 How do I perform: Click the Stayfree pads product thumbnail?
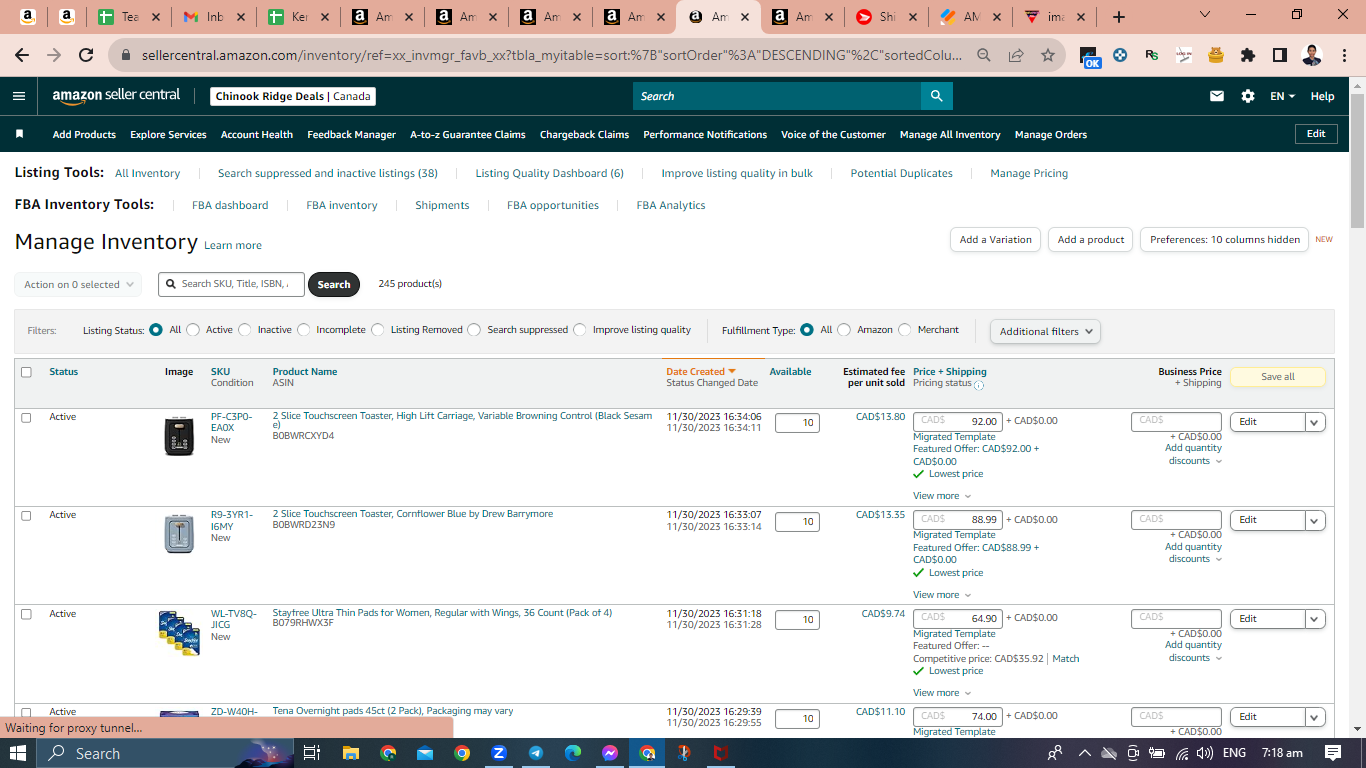coord(180,632)
